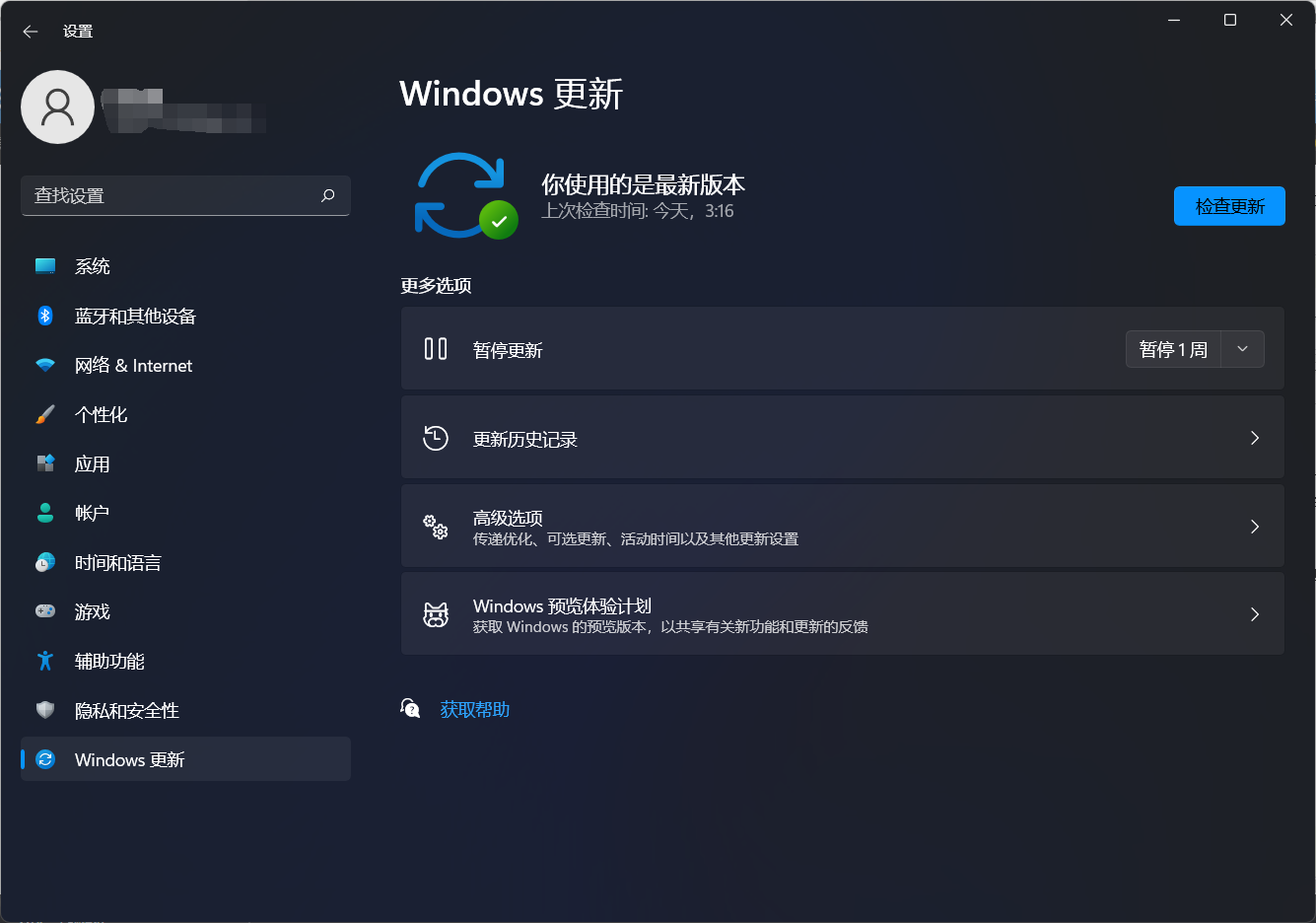Image resolution: width=1316 pixels, height=923 pixels.
Task: Open 辅助功能 settings
Action: point(185,661)
